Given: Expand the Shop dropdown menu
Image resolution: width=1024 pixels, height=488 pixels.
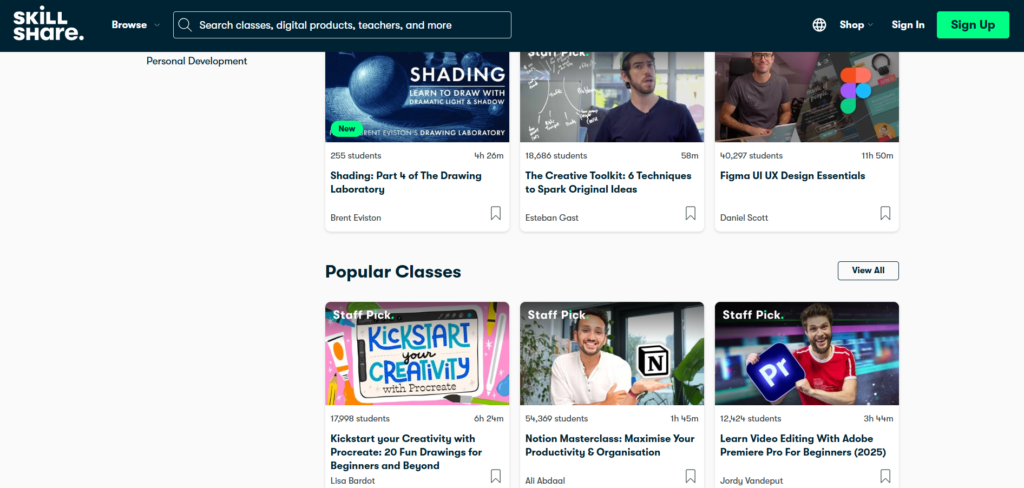Looking at the screenshot, I should (856, 25).
